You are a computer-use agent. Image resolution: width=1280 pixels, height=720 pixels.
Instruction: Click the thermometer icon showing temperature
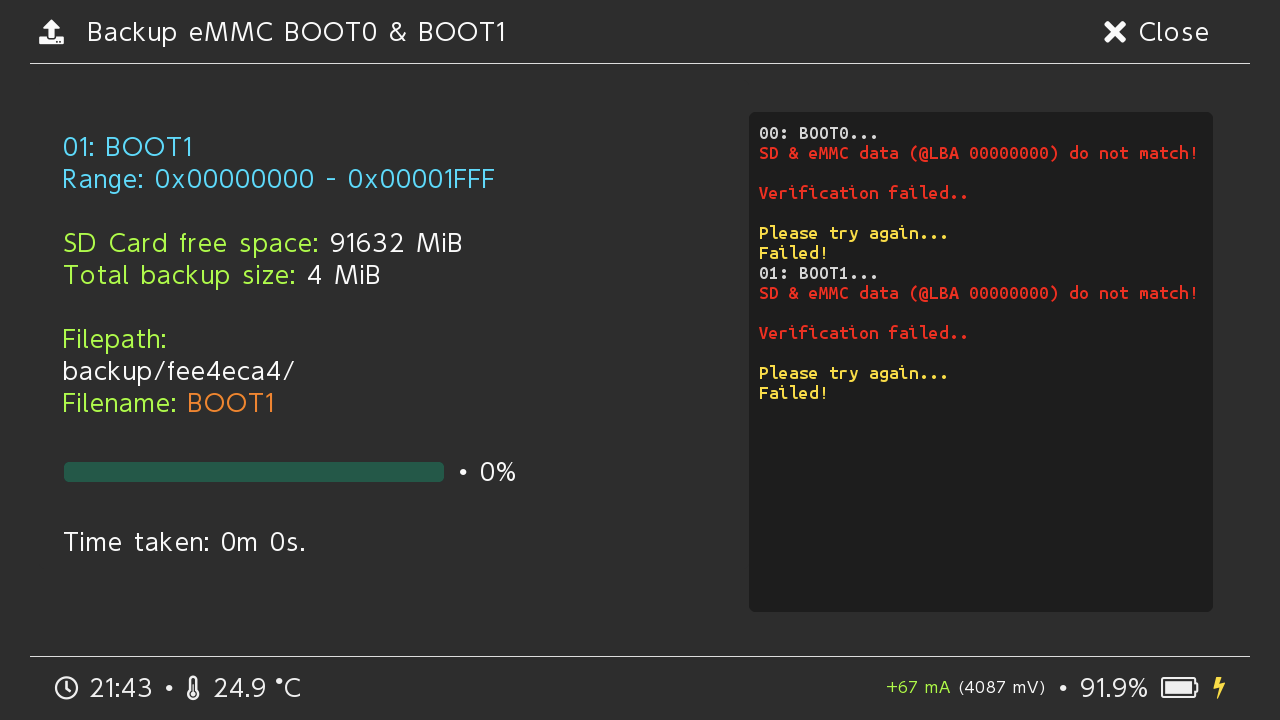click(x=191, y=688)
